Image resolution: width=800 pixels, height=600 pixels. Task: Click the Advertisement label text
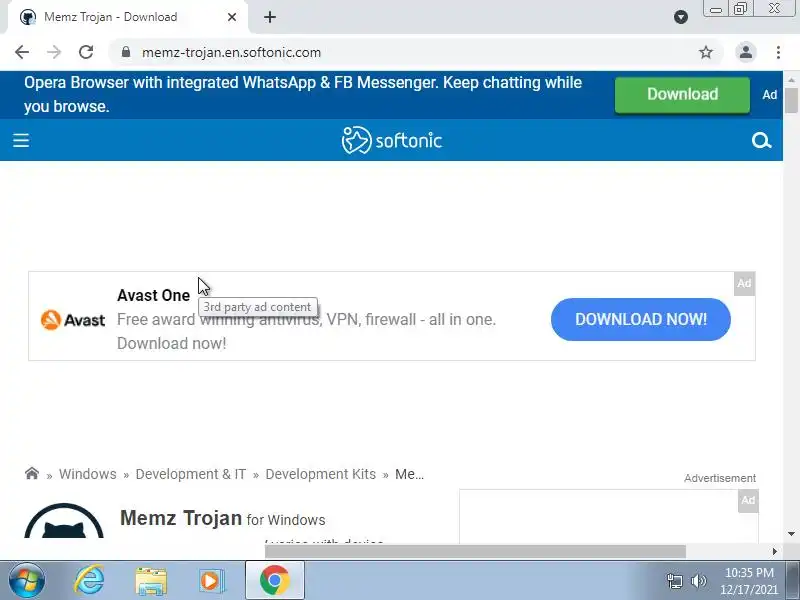(720, 478)
